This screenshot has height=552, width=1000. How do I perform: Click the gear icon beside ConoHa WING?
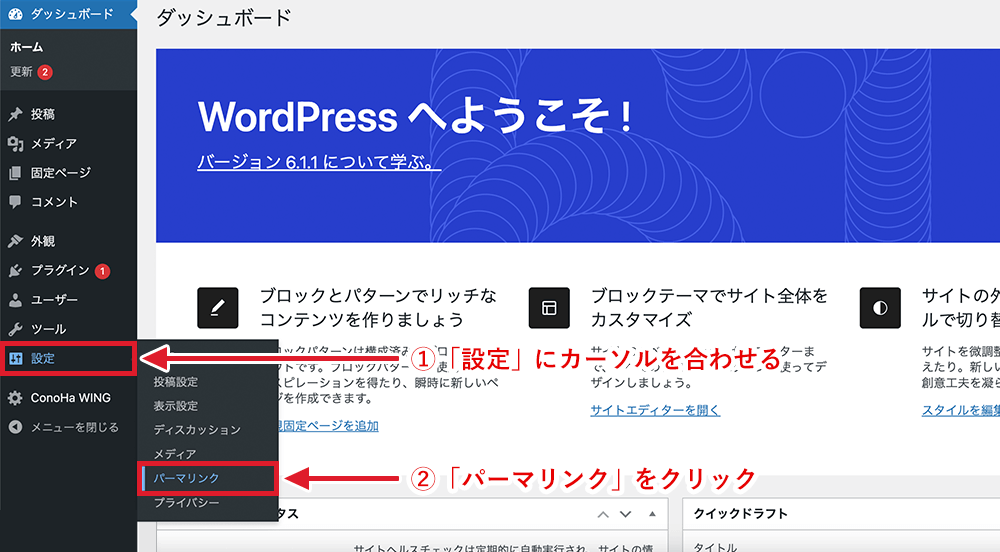15,398
